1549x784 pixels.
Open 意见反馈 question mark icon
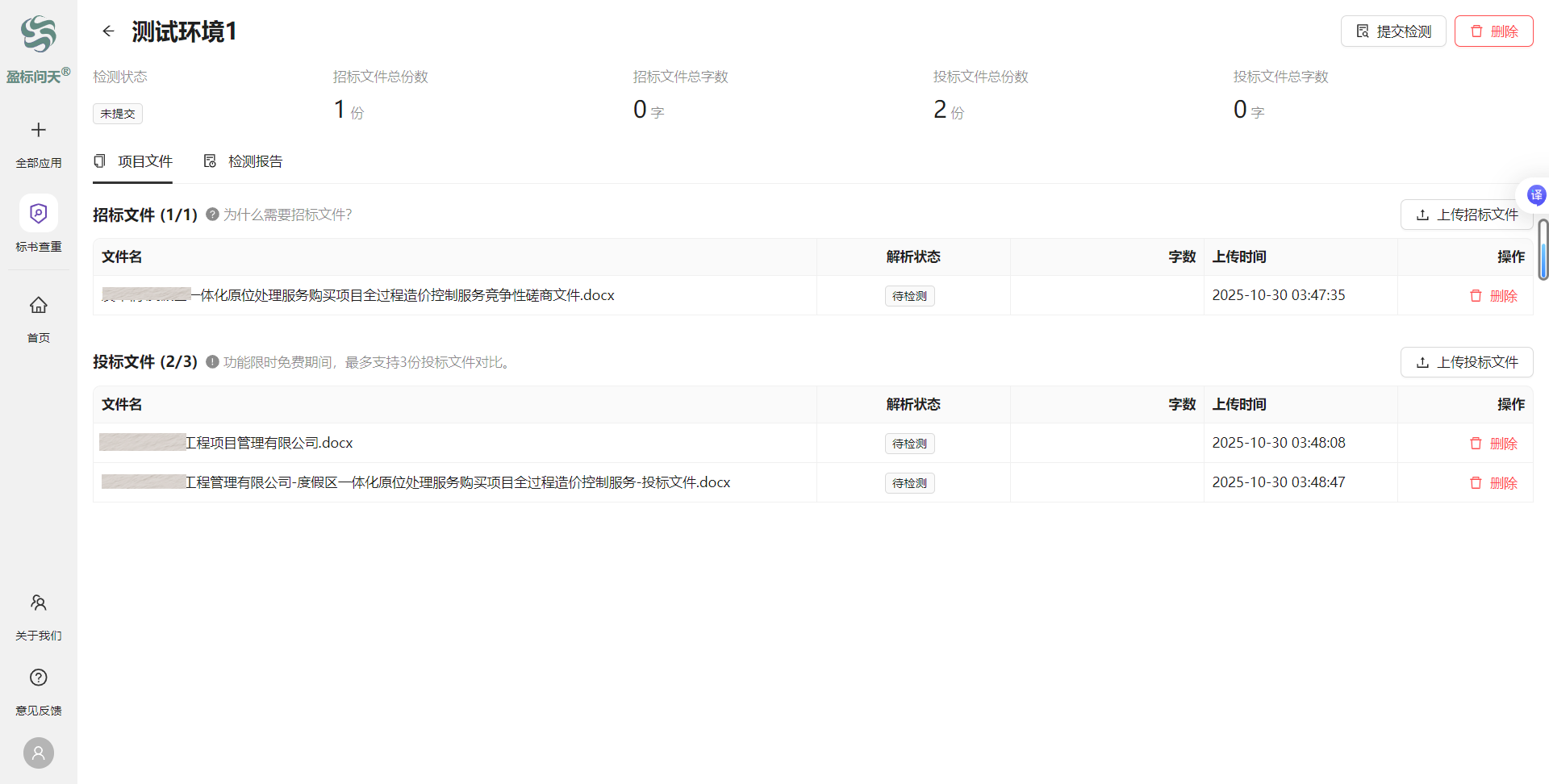pos(38,678)
